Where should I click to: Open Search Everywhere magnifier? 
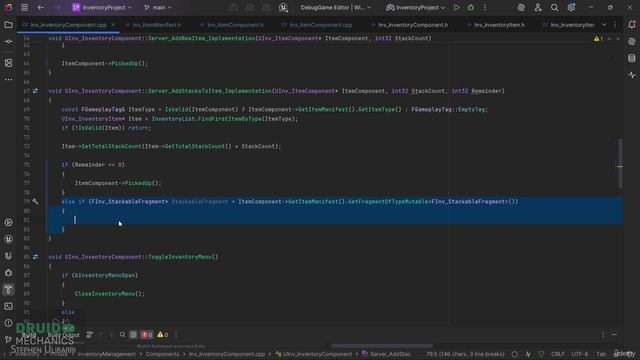(x=554, y=7)
